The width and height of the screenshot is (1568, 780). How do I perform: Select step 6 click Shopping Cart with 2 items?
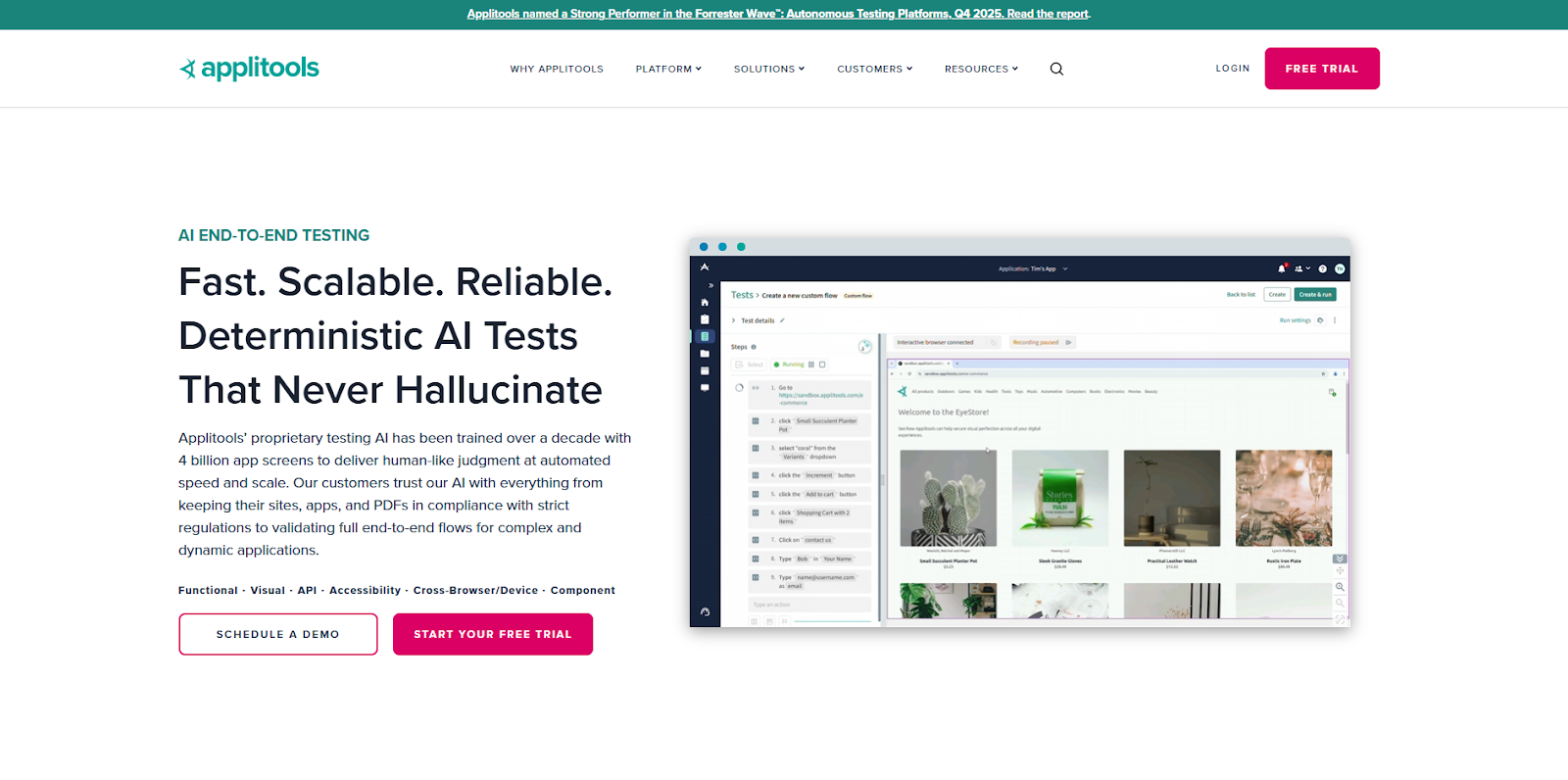[809, 516]
